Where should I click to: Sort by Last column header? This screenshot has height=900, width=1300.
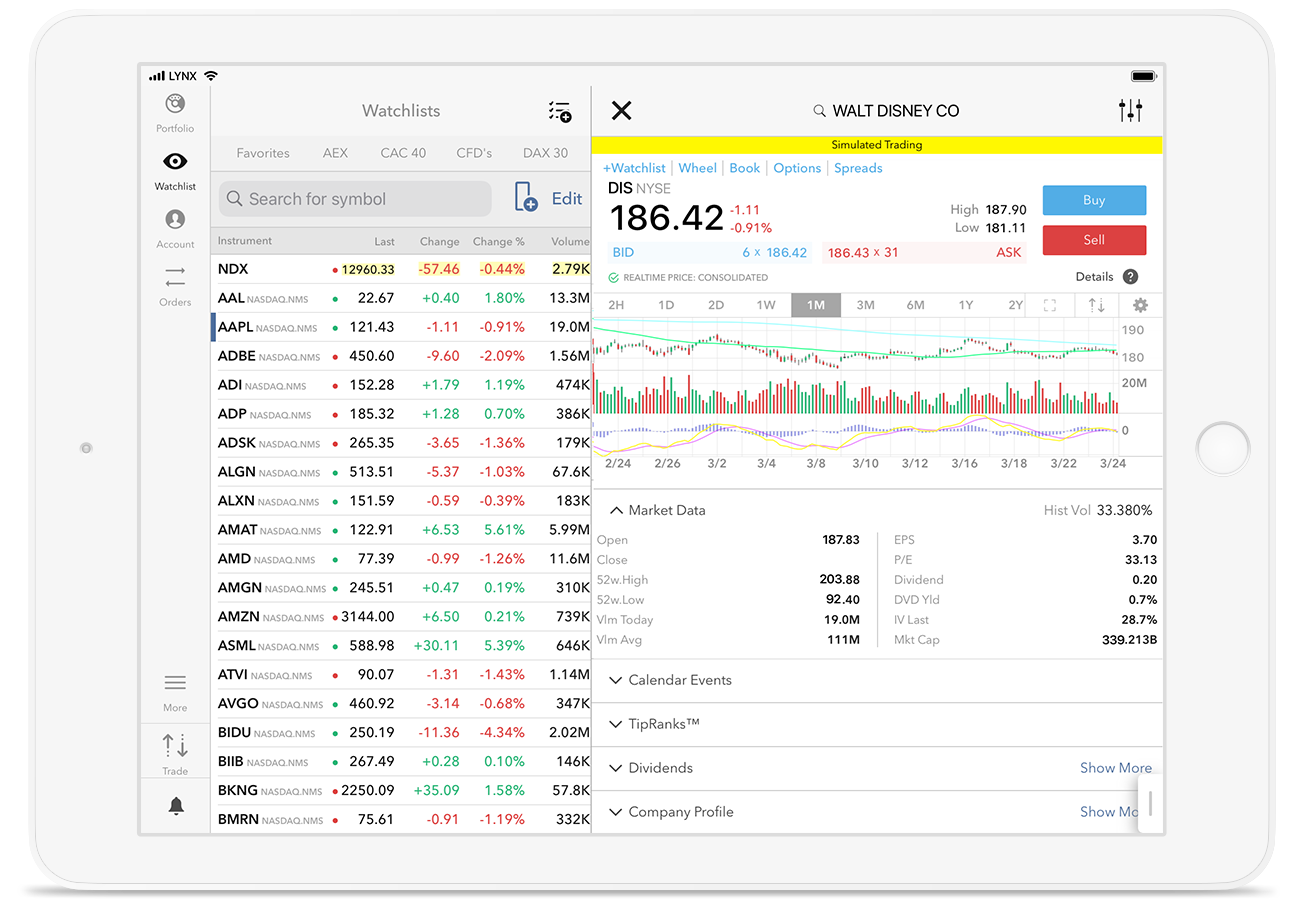(385, 242)
